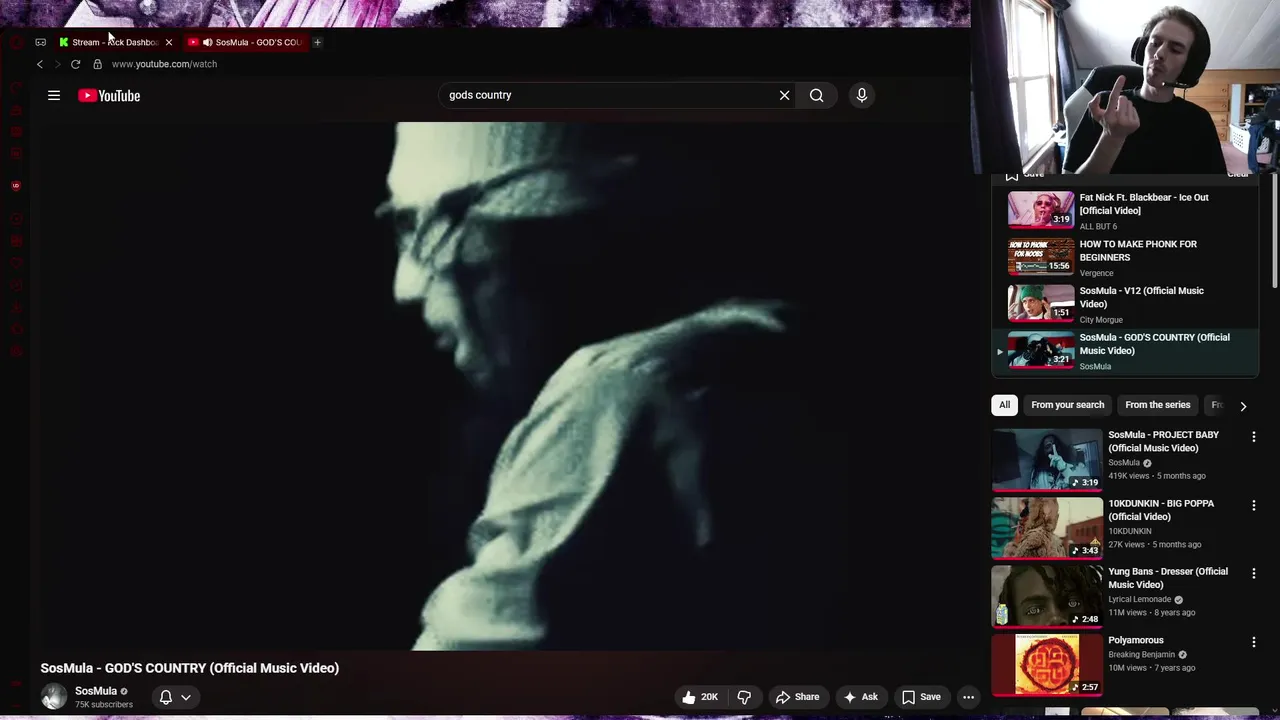Open Polyamorous Breaking Benjamin thumbnail
The height and width of the screenshot is (720, 1280).
(x=1047, y=664)
